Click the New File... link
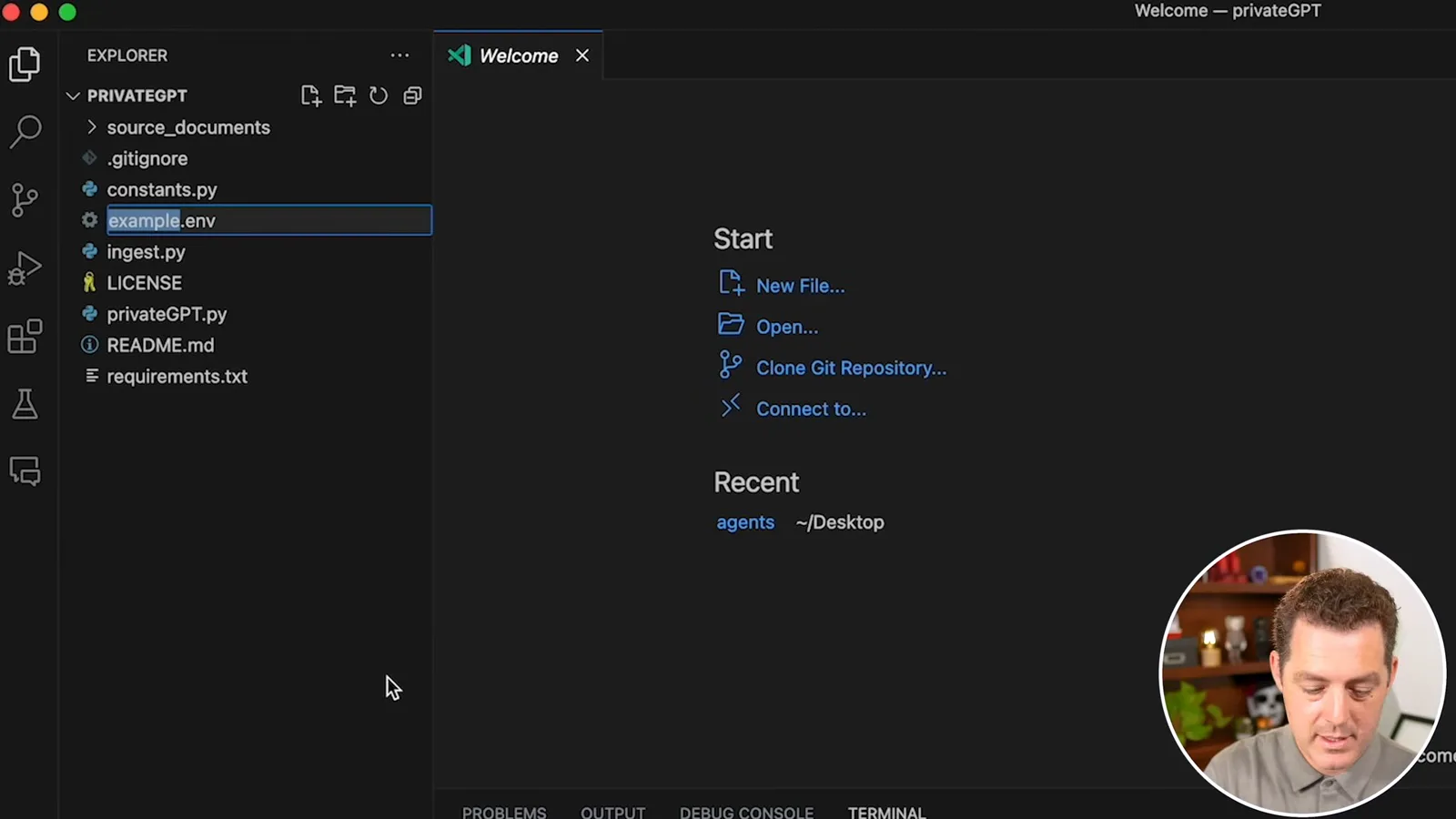The height and width of the screenshot is (819, 1456). (x=801, y=286)
